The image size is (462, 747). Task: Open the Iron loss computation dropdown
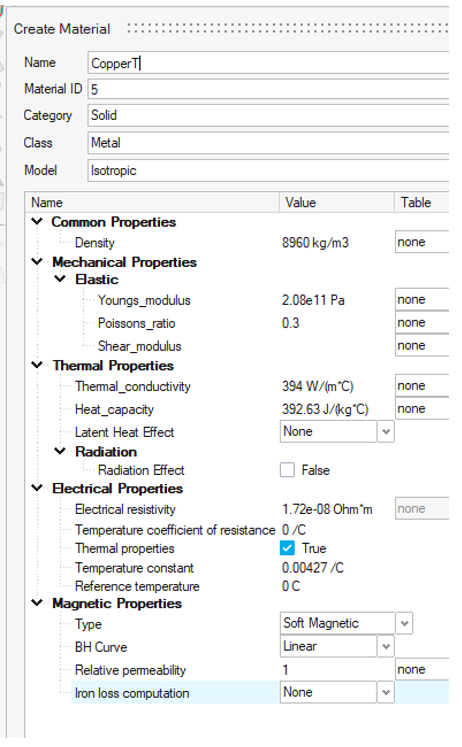click(385, 692)
